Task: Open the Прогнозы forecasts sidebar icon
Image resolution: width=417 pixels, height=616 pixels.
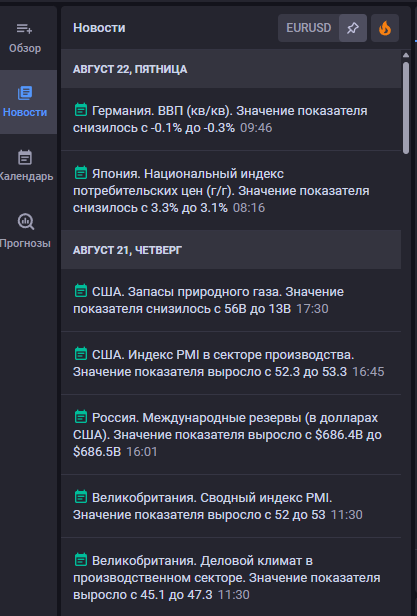Action: [x=25, y=231]
